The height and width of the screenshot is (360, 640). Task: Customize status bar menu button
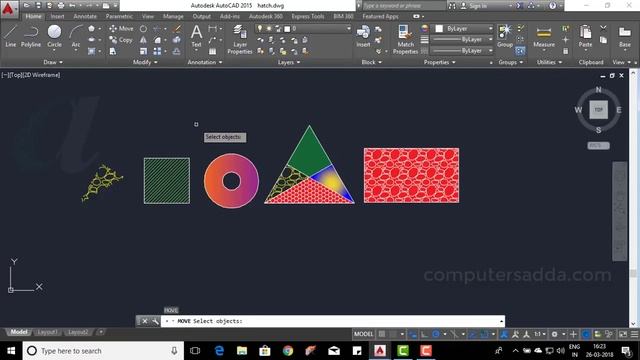[x=634, y=334]
